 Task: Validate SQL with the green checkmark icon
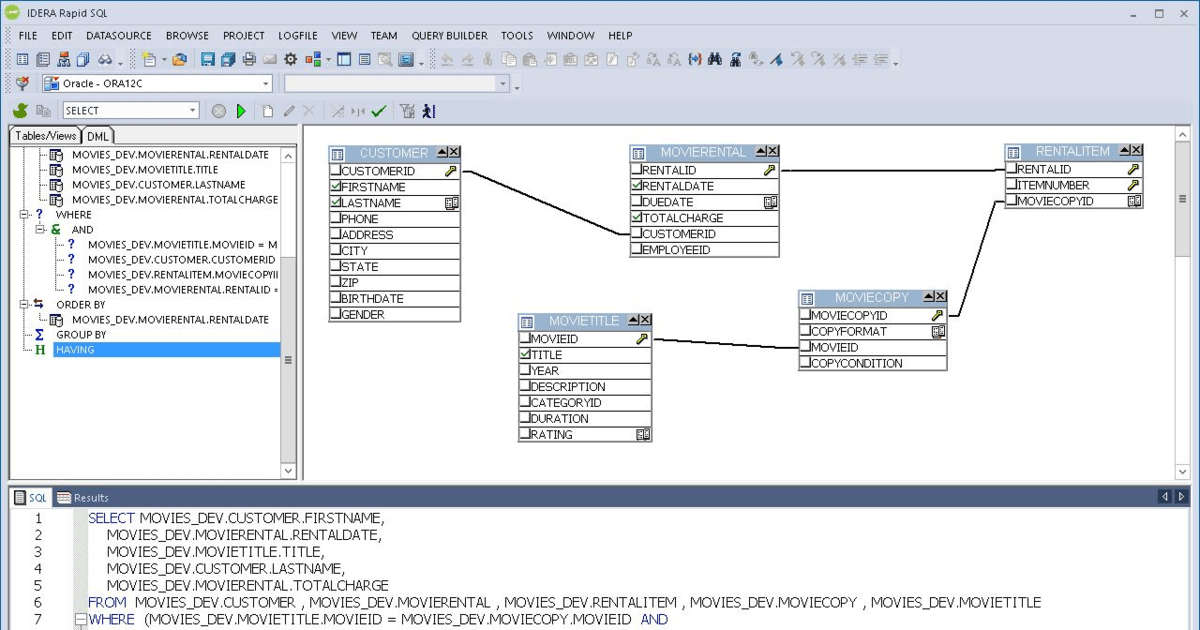click(x=379, y=110)
